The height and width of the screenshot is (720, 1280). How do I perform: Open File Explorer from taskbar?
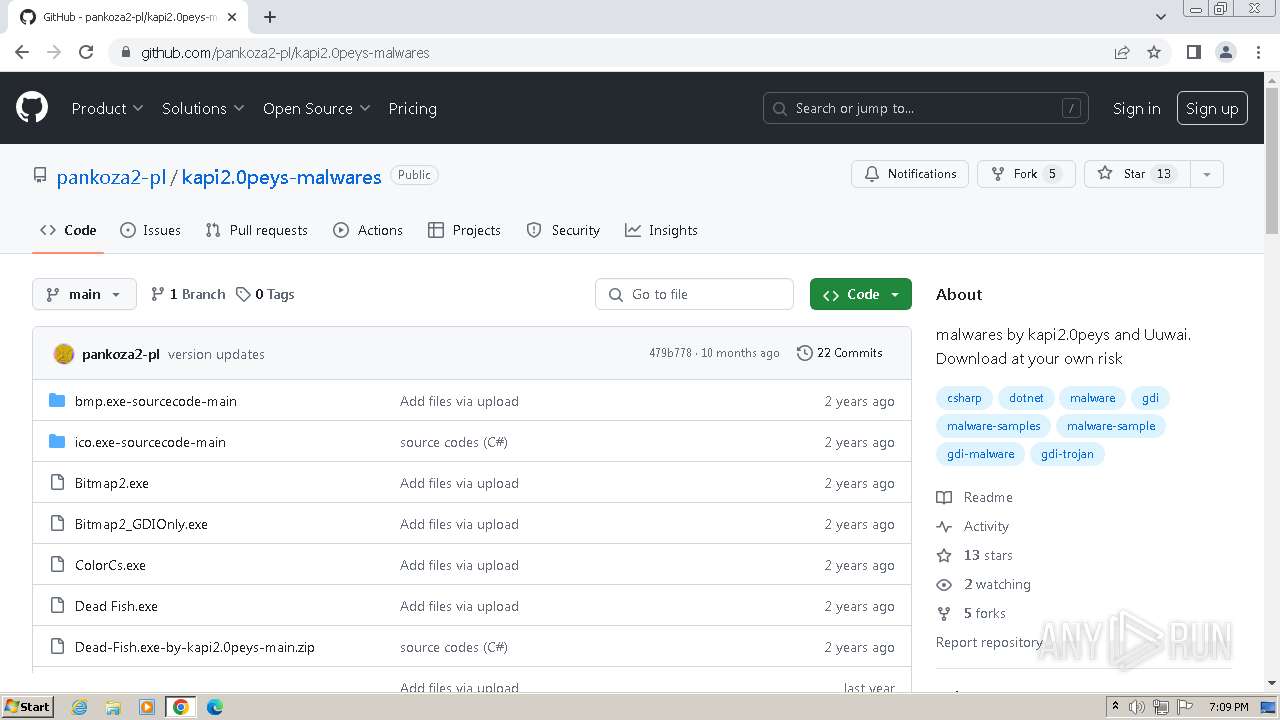click(x=113, y=707)
